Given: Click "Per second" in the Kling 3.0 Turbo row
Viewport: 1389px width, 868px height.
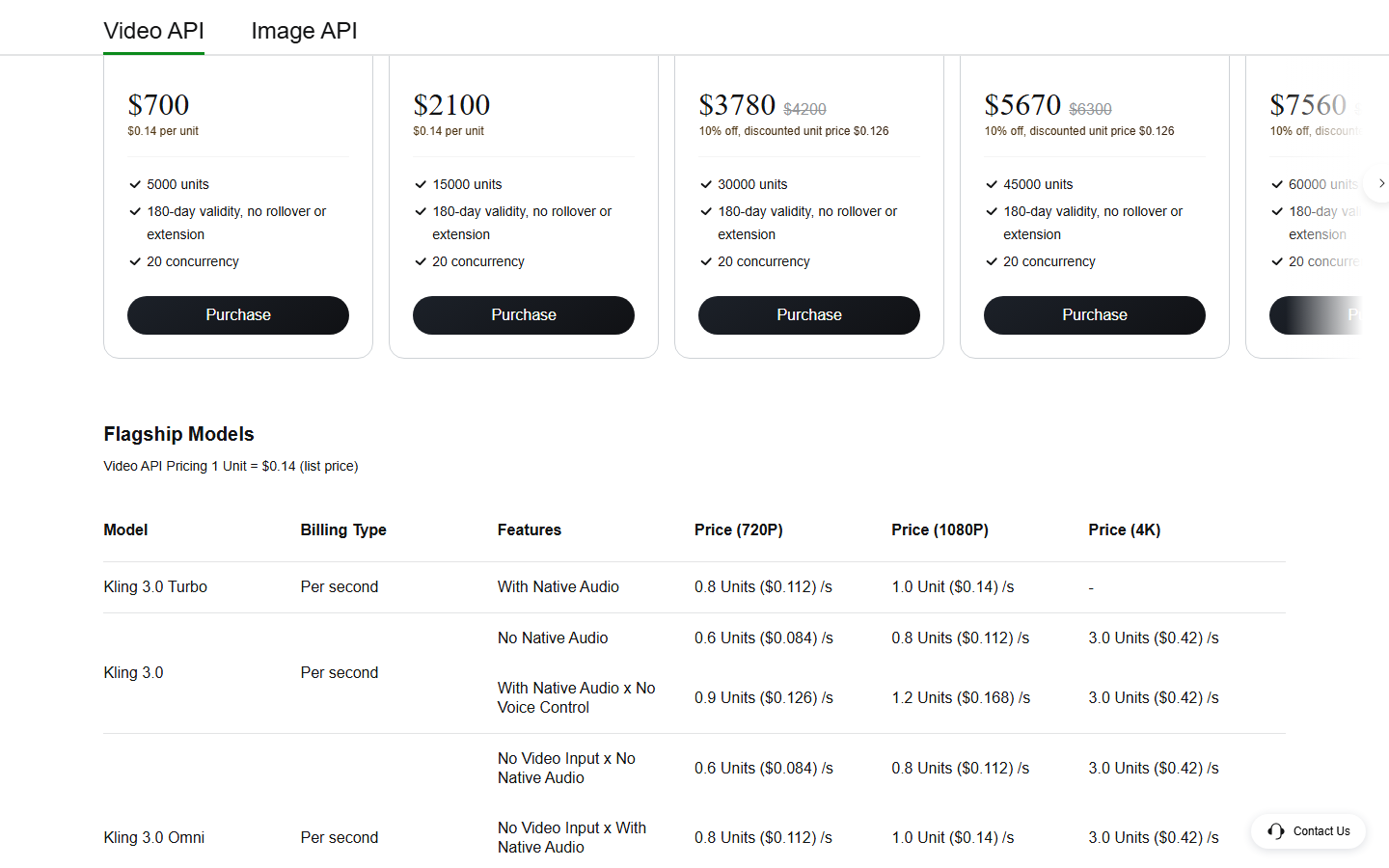Looking at the screenshot, I should (340, 586).
